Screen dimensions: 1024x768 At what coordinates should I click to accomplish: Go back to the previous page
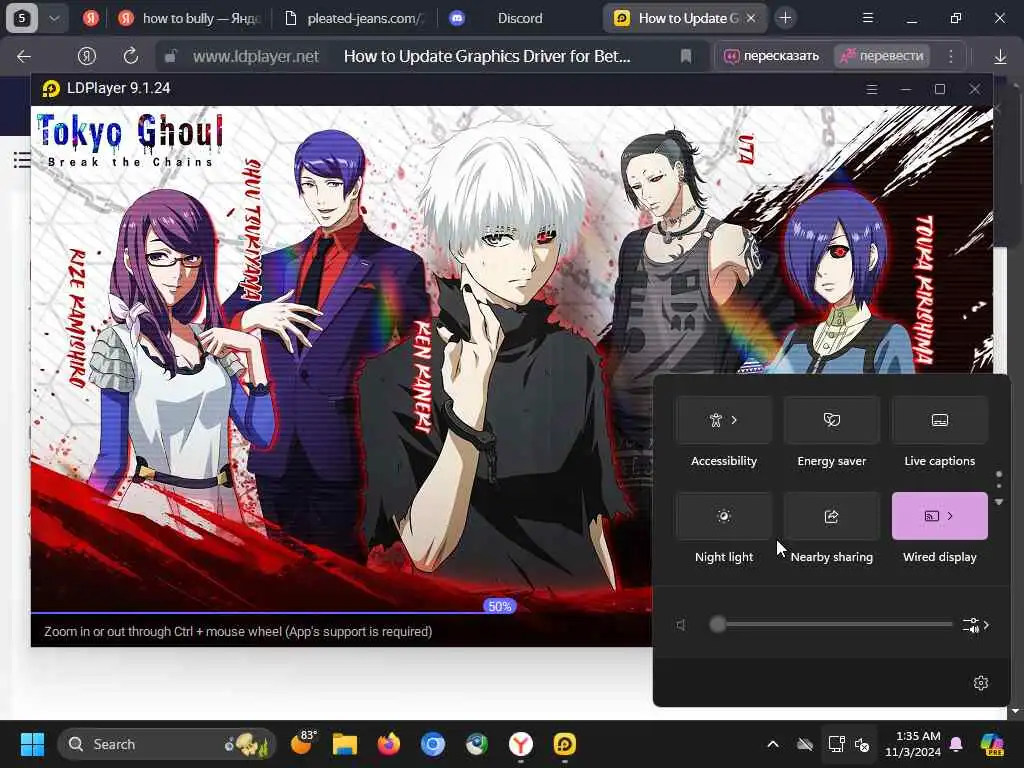24,56
